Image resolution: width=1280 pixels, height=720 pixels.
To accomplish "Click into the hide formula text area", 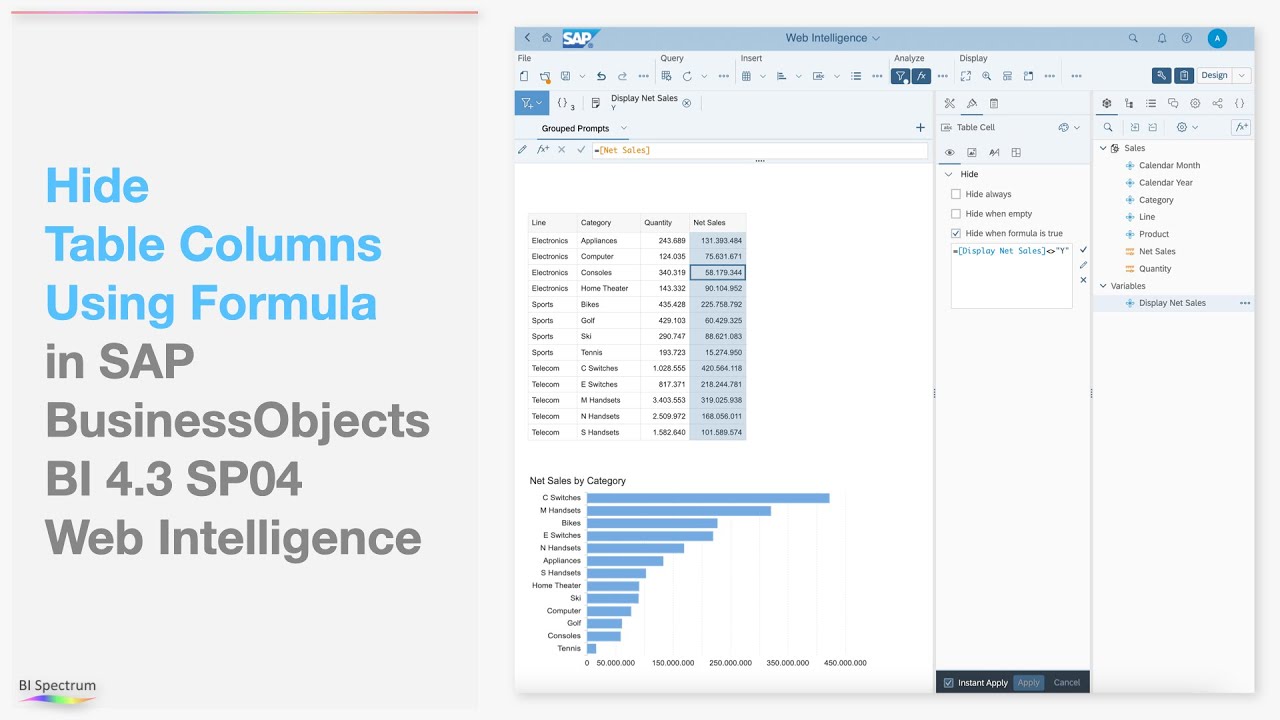I will (1011, 275).
